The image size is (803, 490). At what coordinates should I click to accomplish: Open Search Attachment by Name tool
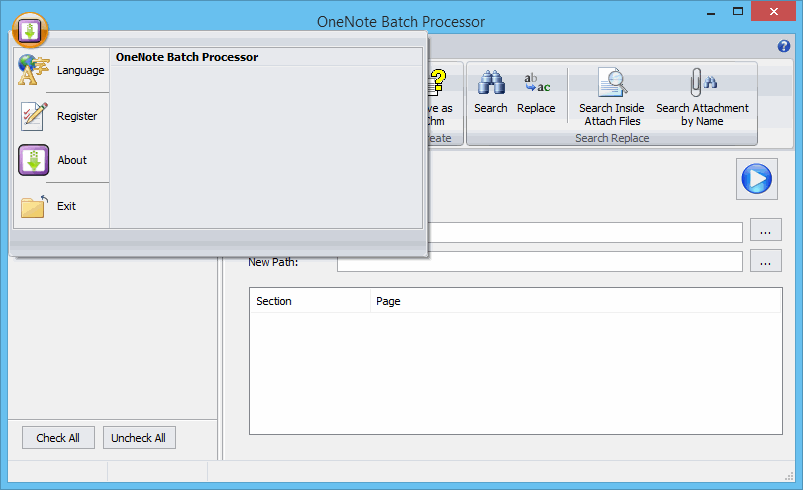(702, 97)
